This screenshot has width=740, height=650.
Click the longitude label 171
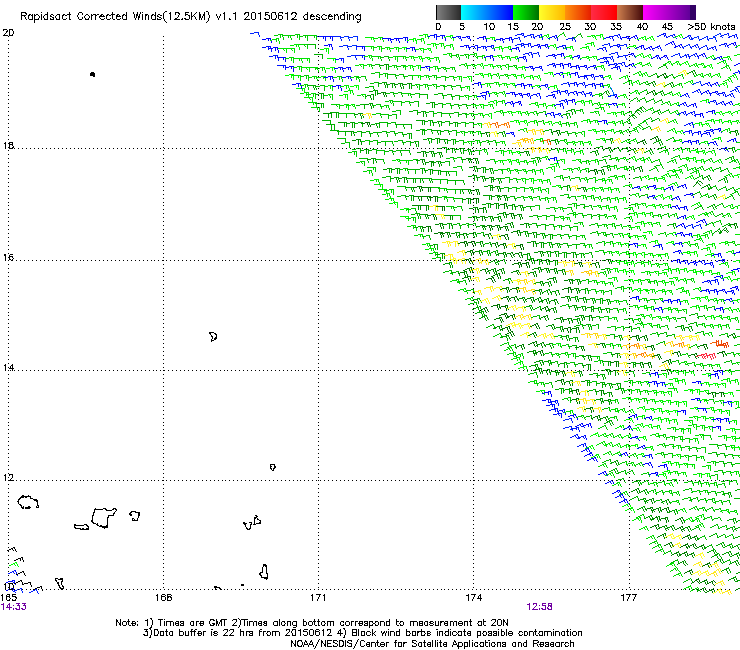318,598
